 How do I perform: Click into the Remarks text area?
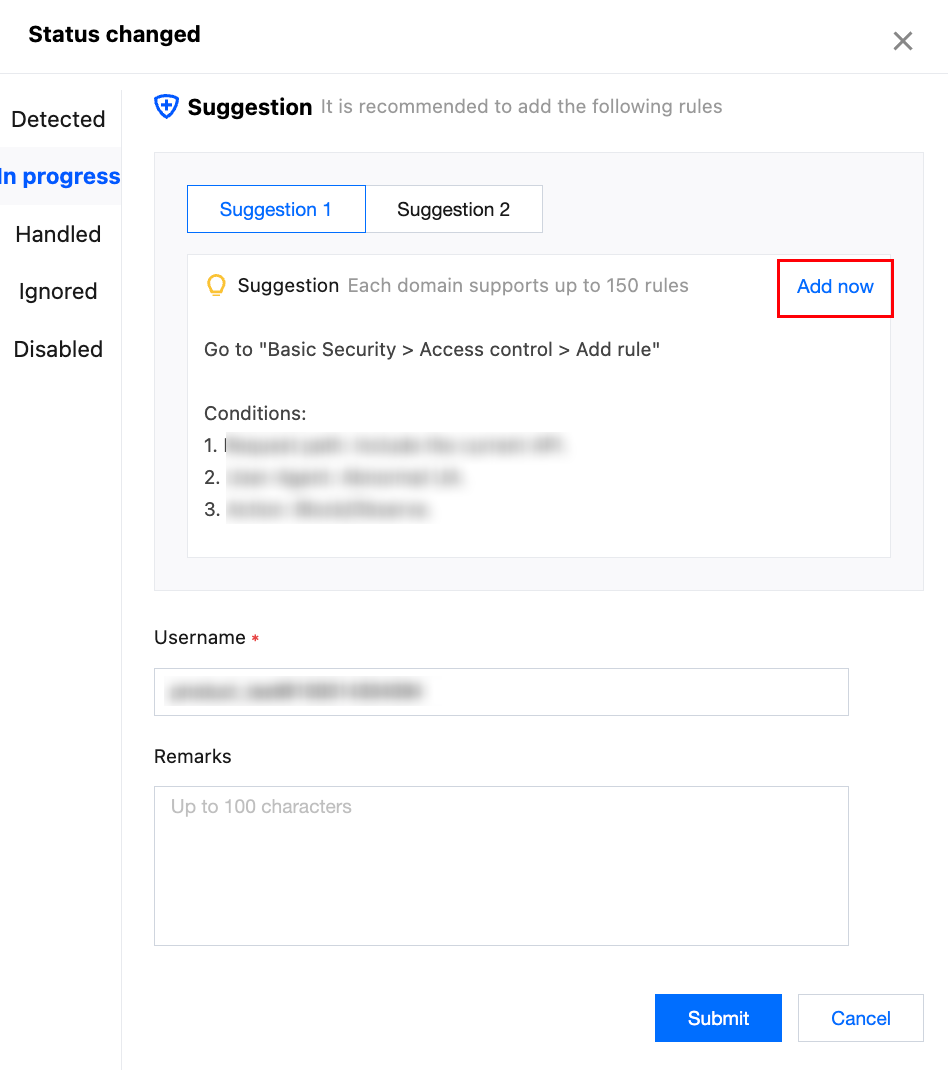pos(500,865)
